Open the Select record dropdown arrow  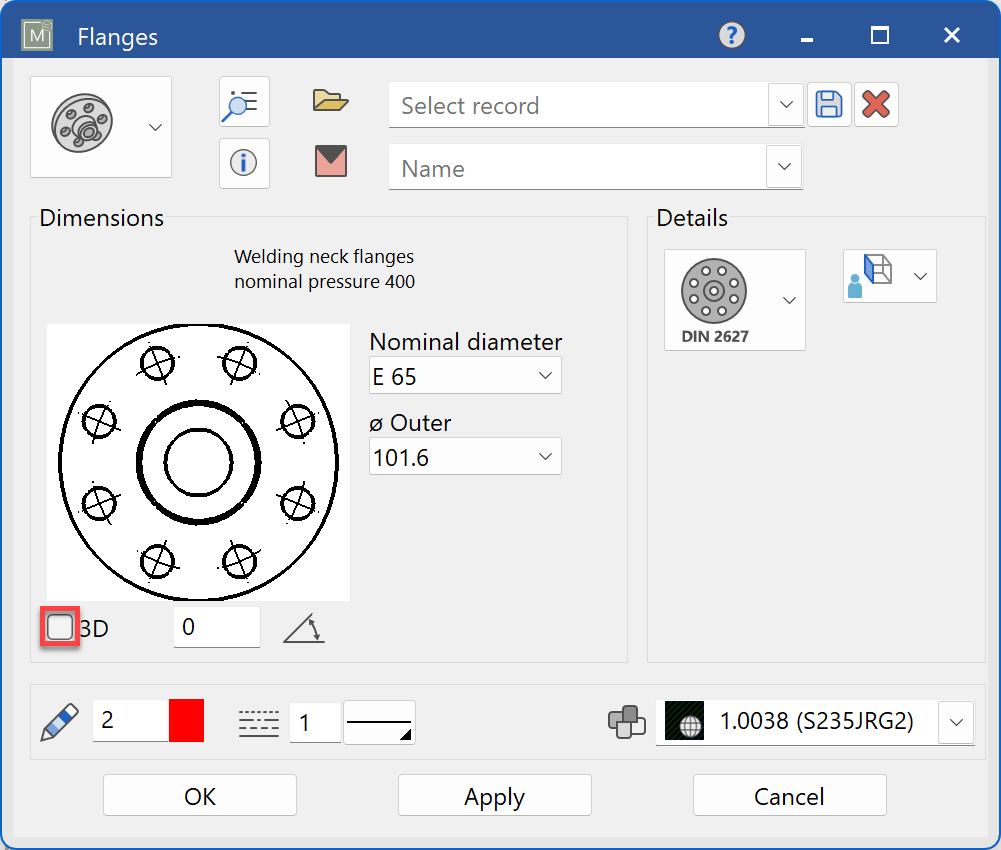coord(785,104)
